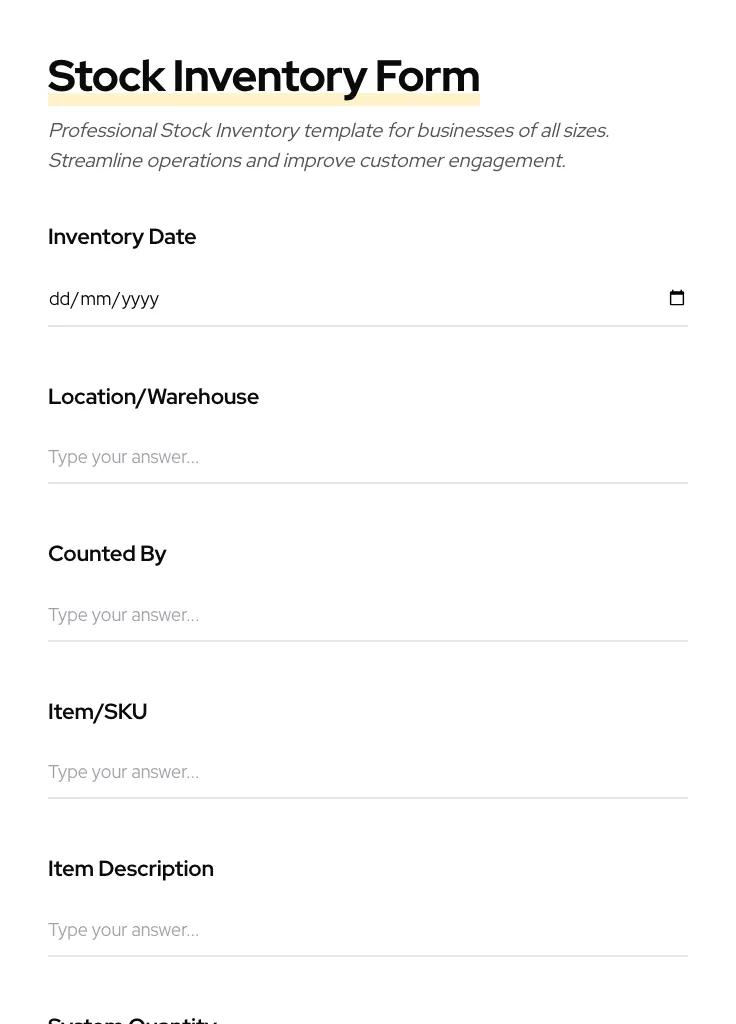Click the Stock Inventory Form heading
Image resolution: width=736 pixels, height=1024 pixels.
tap(264, 76)
